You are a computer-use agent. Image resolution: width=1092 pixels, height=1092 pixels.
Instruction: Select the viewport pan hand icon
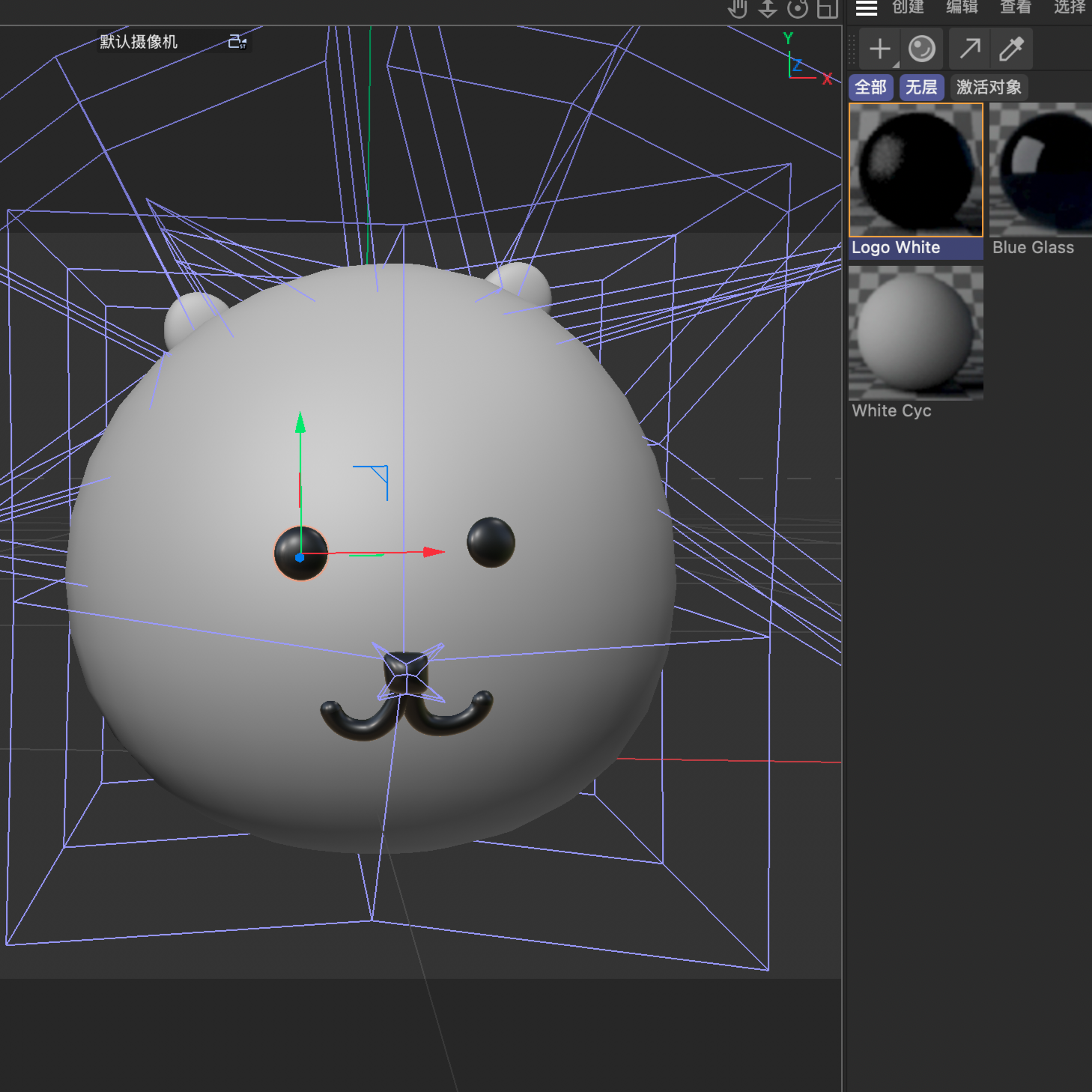[x=738, y=8]
